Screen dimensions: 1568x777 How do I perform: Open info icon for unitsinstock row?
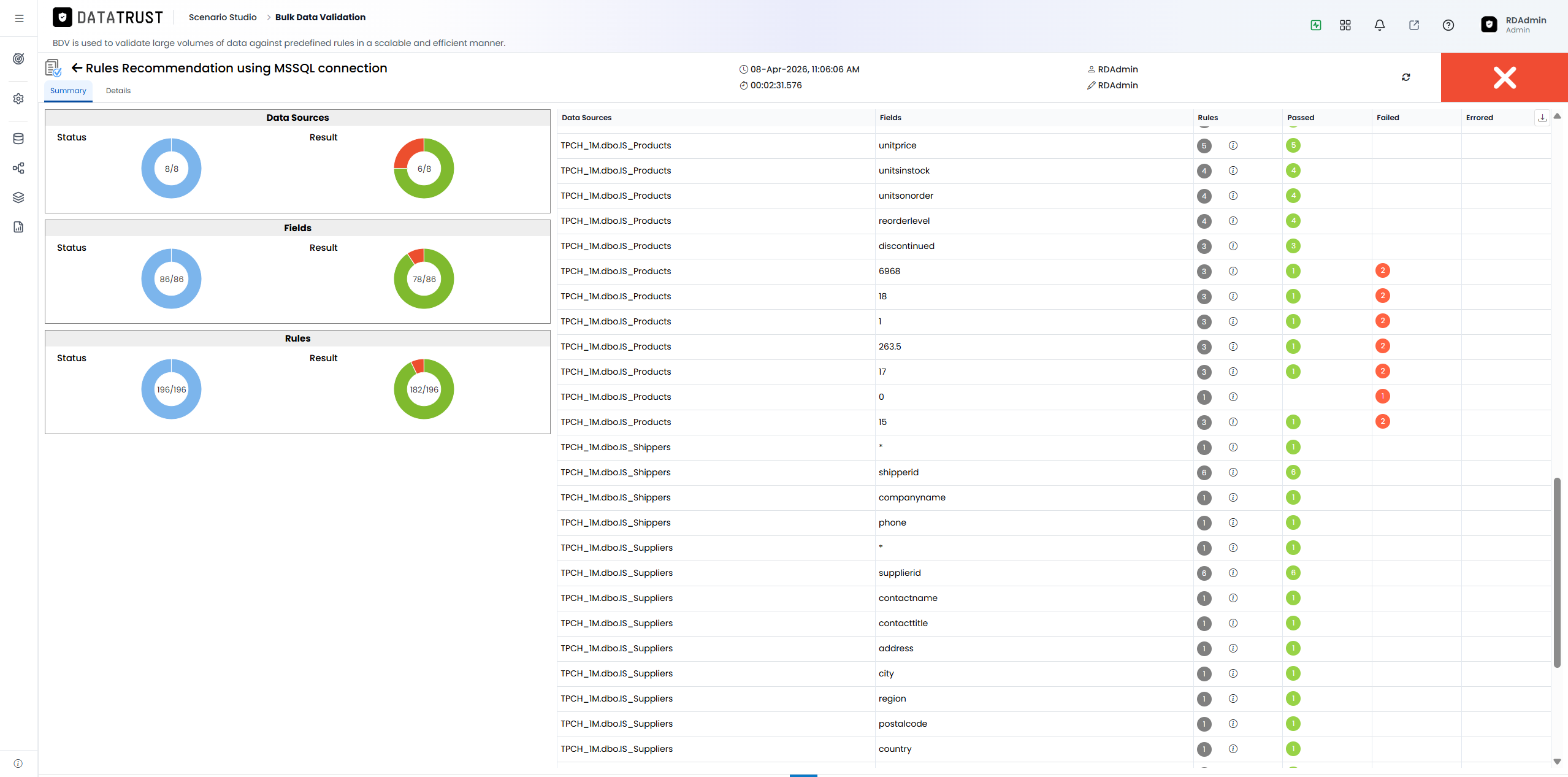pyautogui.click(x=1233, y=170)
